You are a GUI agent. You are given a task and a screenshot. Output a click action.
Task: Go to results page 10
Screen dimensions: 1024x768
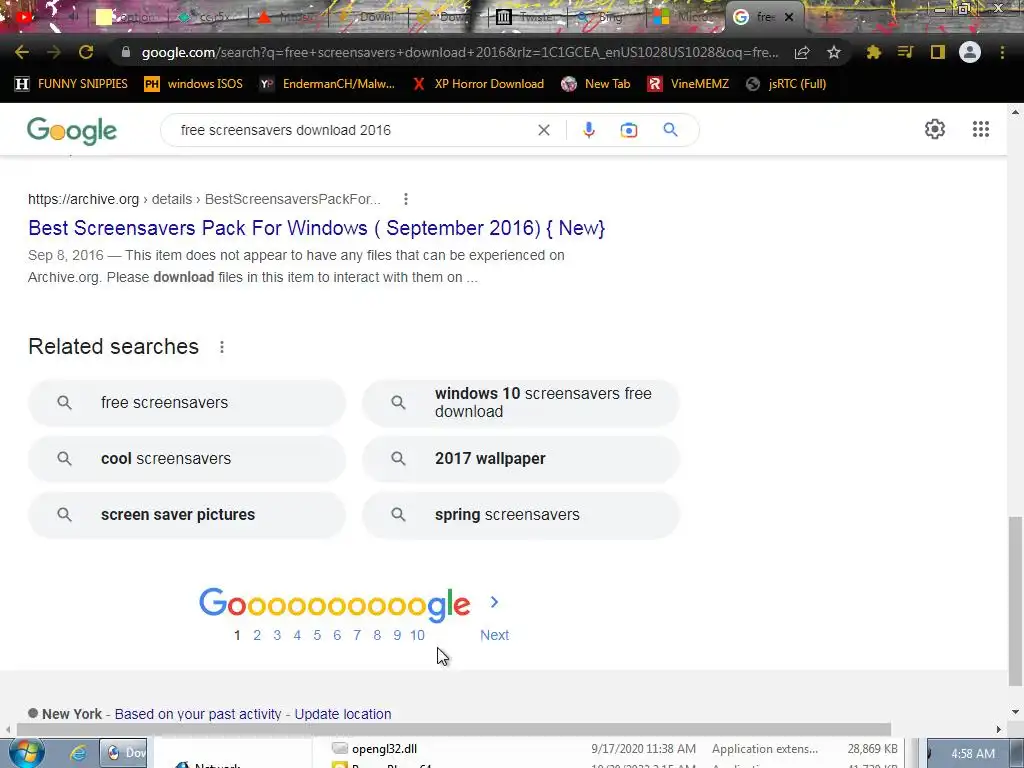417,635
